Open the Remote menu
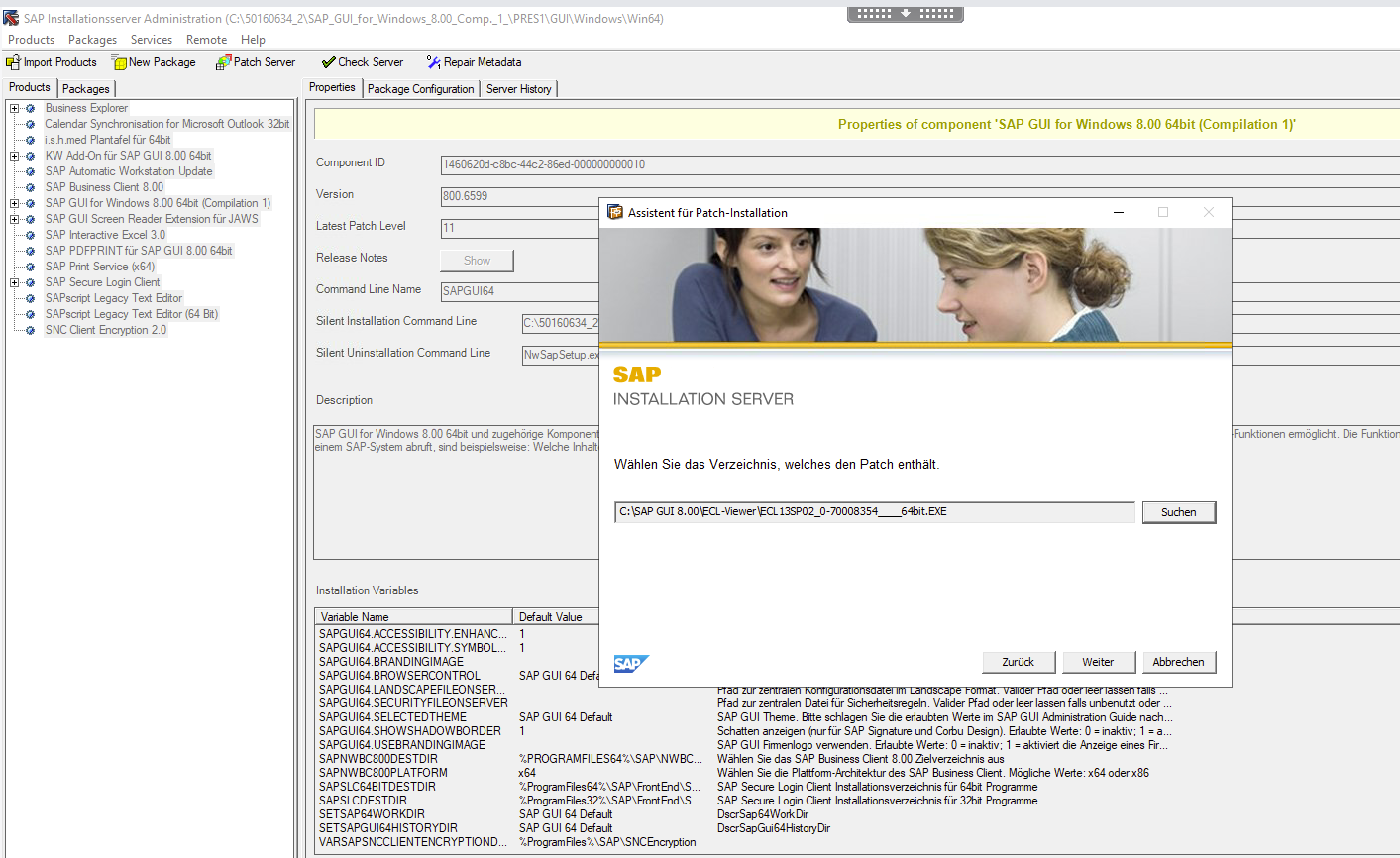1400x858 pixels. coord(206,40)
